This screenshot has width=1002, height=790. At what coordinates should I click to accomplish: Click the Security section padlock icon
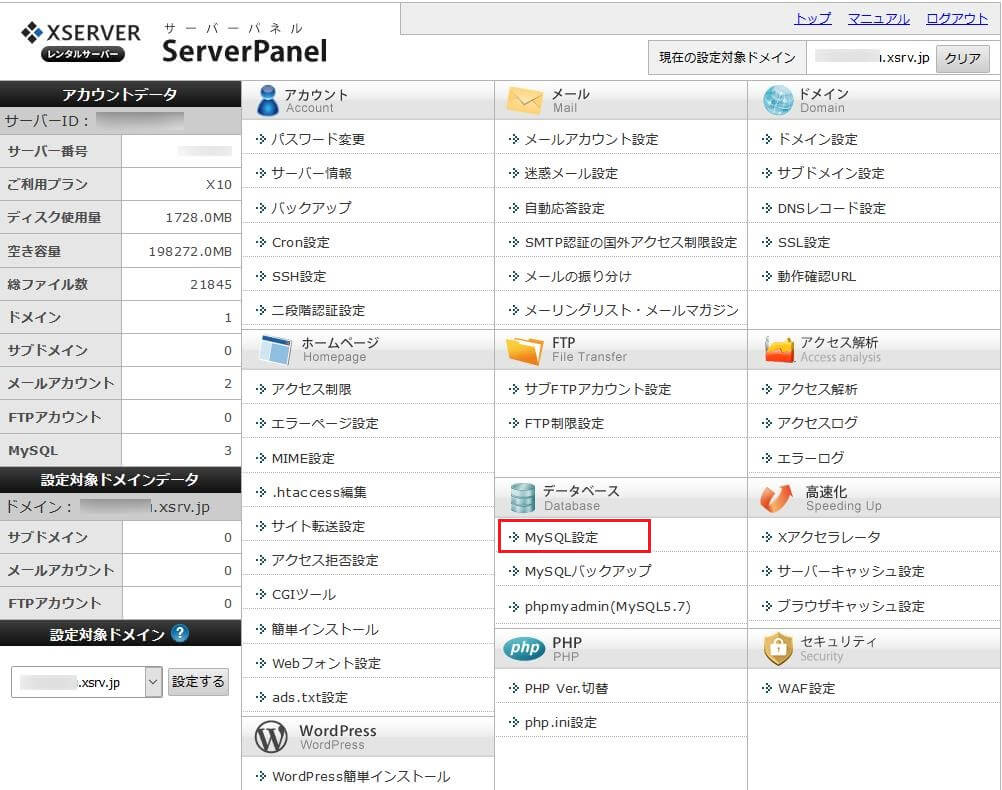coord(778,648)
